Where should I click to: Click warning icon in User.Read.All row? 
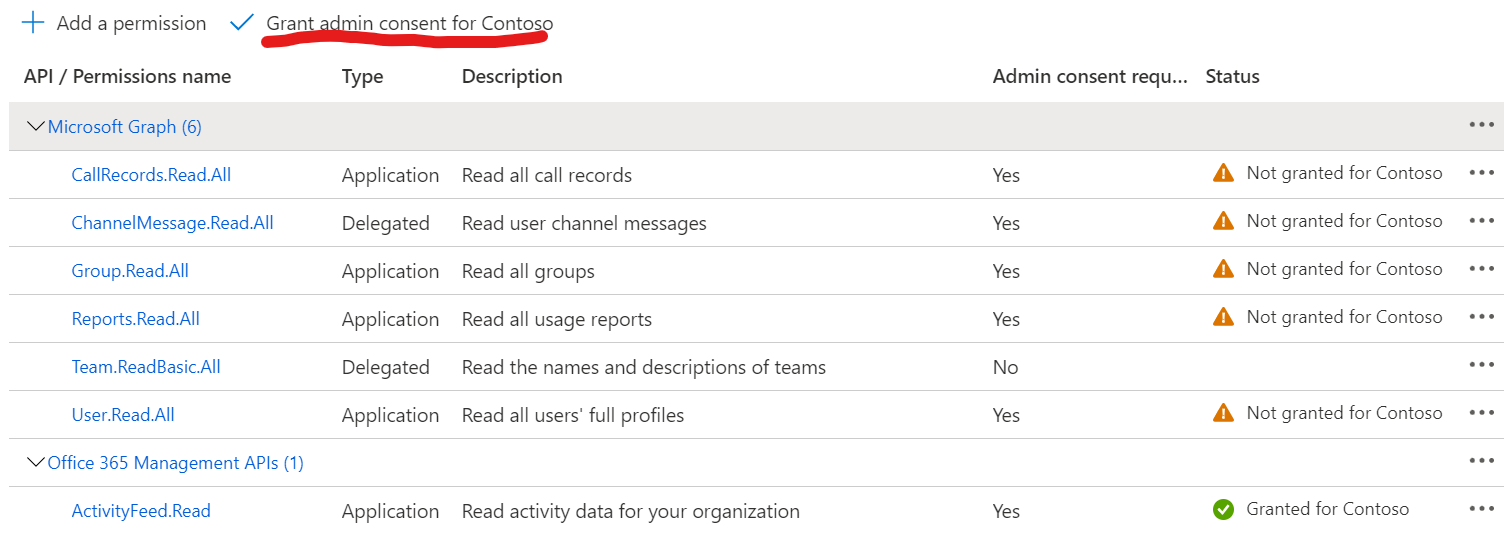coord(1222,413)
